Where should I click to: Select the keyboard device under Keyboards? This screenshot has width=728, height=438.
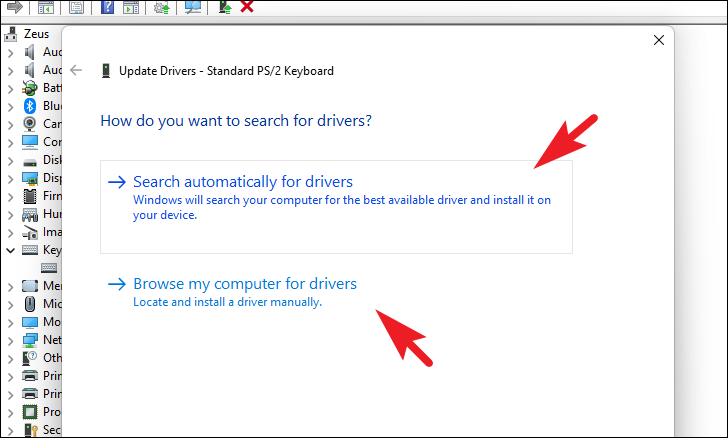pos(49,268)
